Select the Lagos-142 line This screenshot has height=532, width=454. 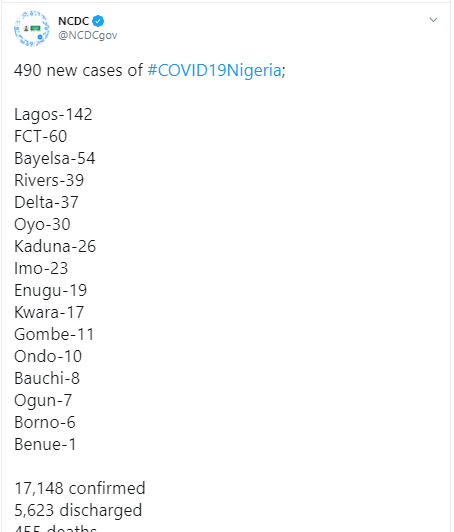tap(53, 115)
